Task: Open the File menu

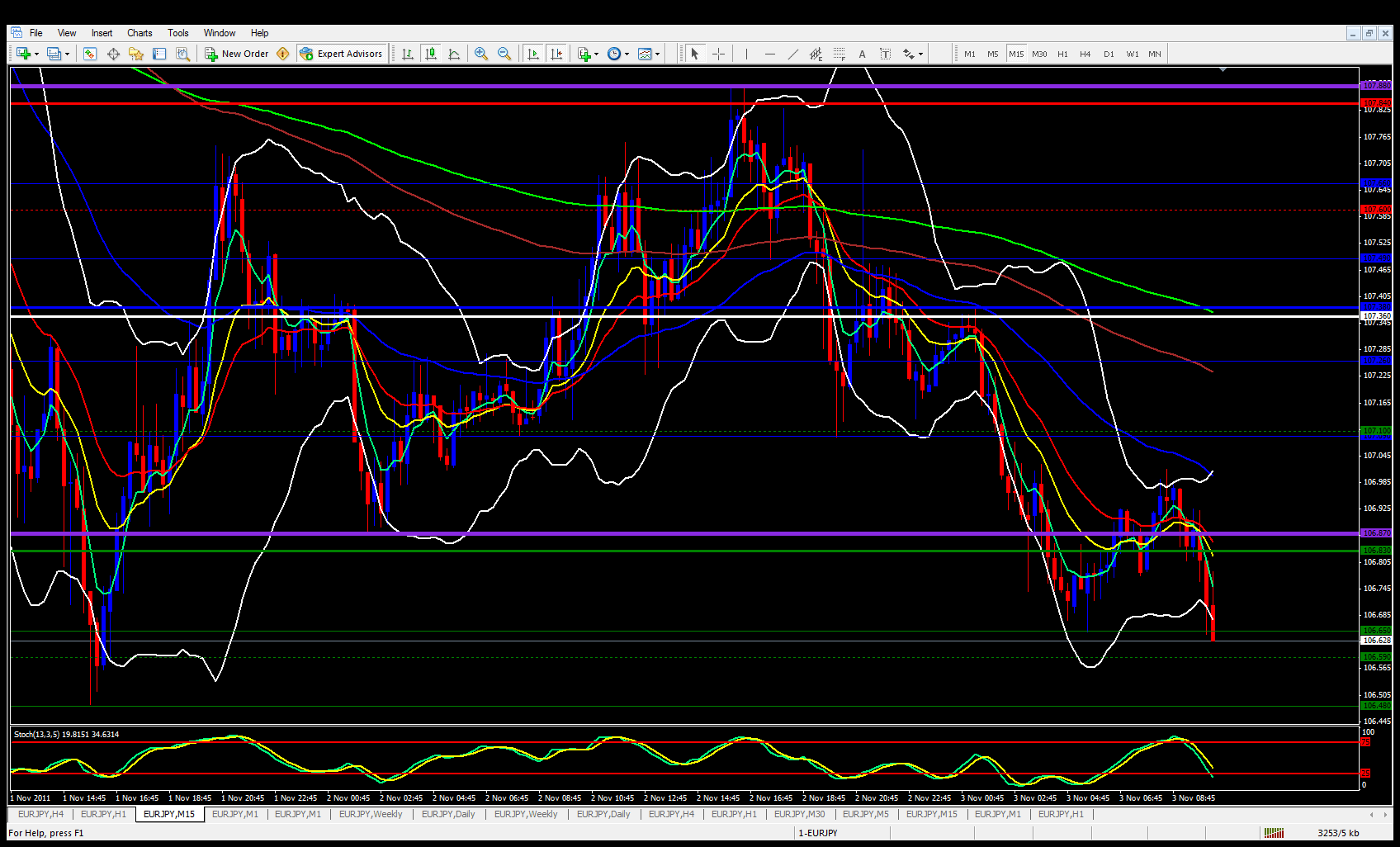Action: [x=36, y=33]
